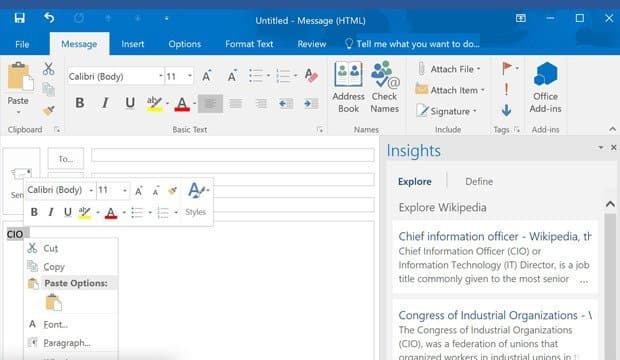
Task: Open Office Add-ins
Action: coord(545,87)
